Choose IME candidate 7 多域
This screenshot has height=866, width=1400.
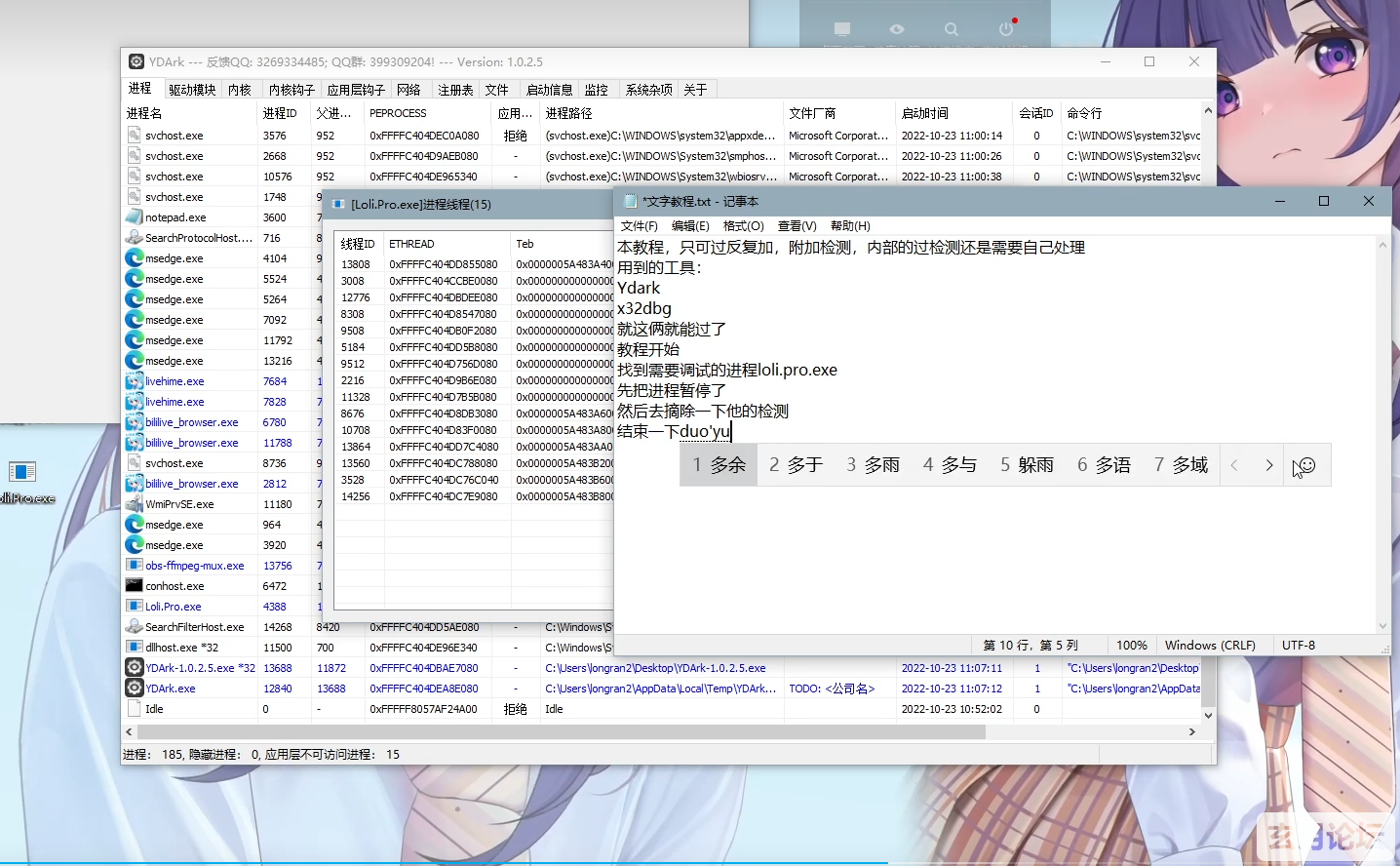tap(1181, 465)
